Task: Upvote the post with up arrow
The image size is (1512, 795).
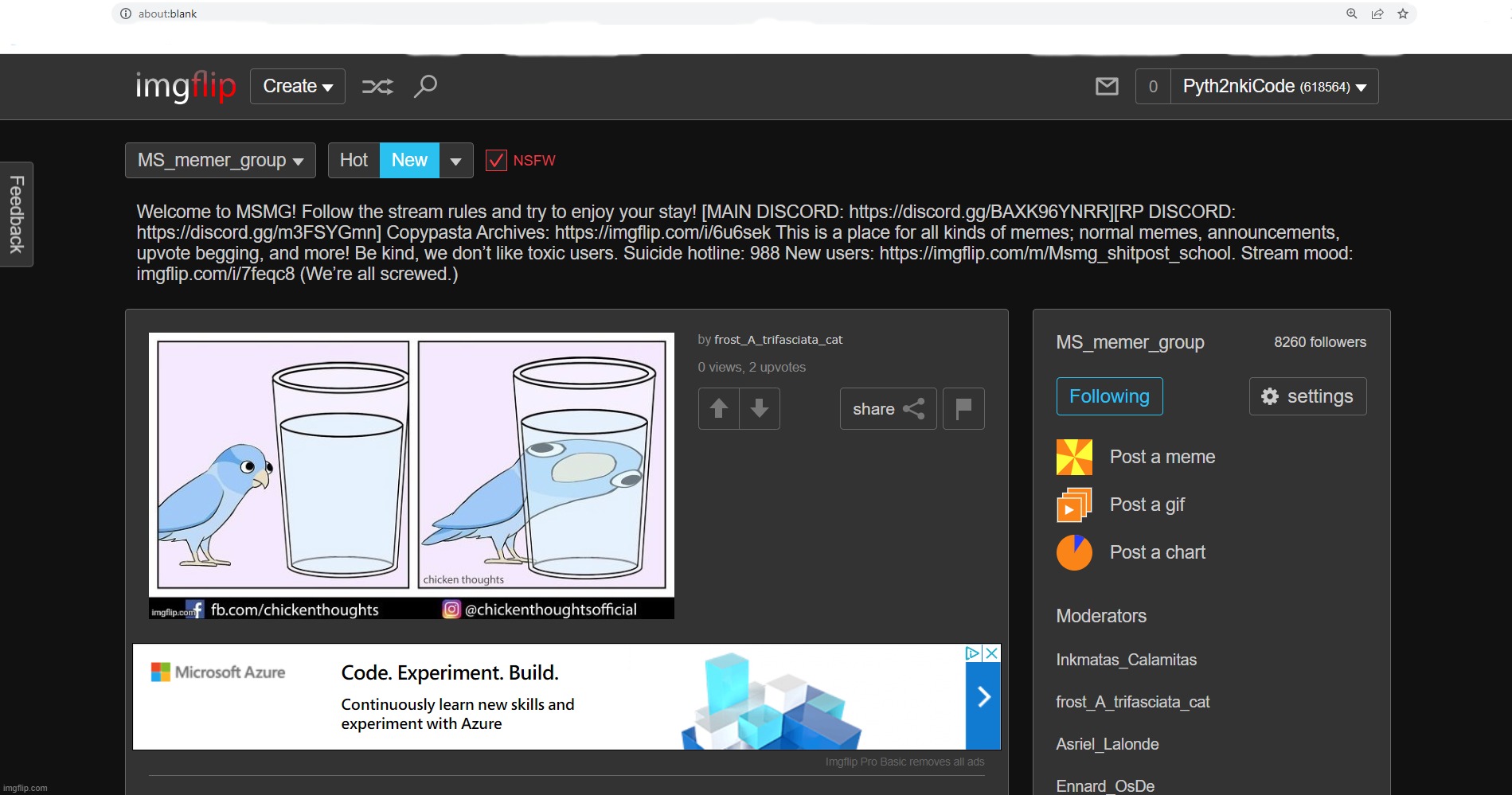Action: 719,408
